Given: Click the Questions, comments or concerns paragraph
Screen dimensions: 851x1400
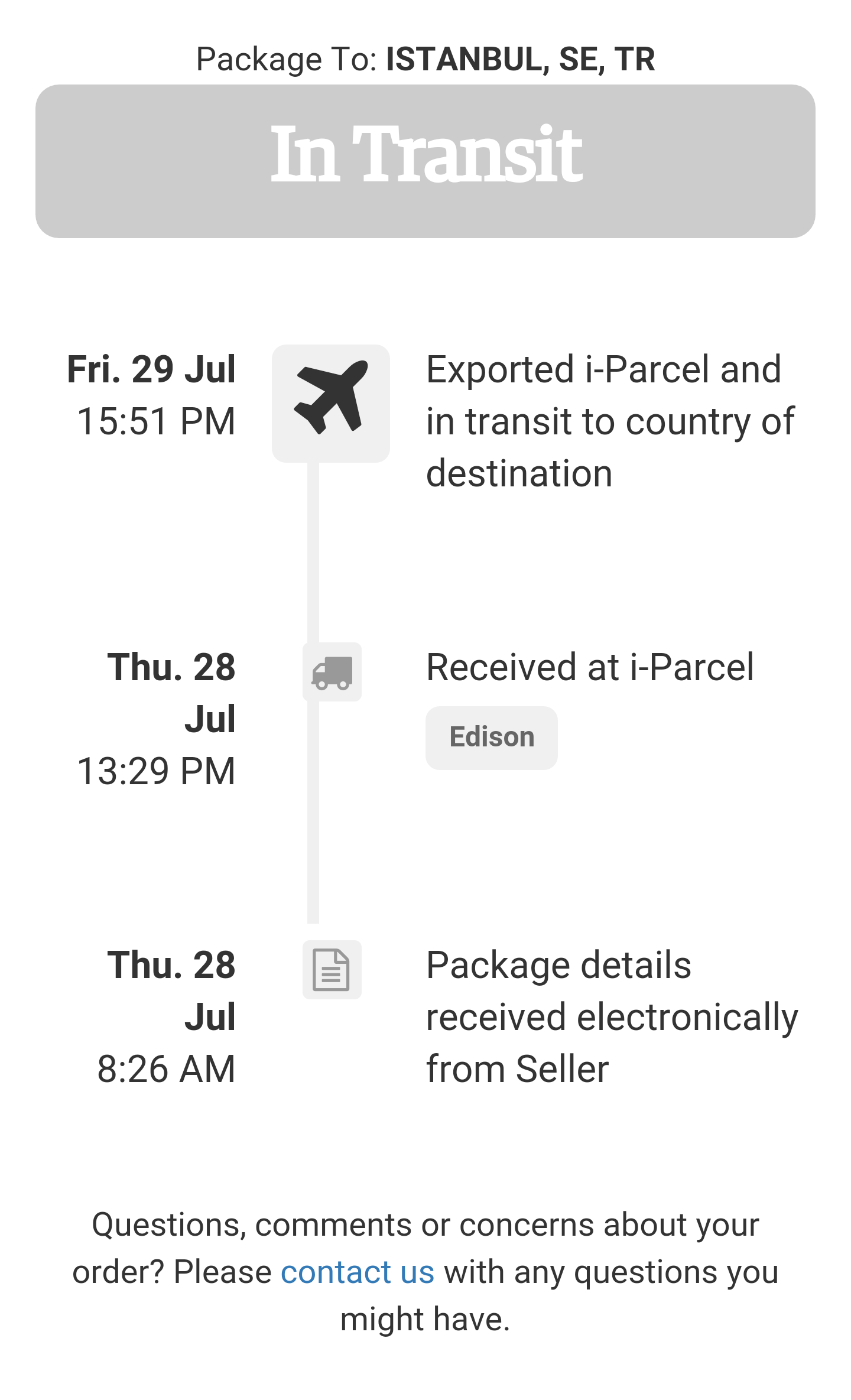Looking at the screenshot, I should pos(425,1272).
